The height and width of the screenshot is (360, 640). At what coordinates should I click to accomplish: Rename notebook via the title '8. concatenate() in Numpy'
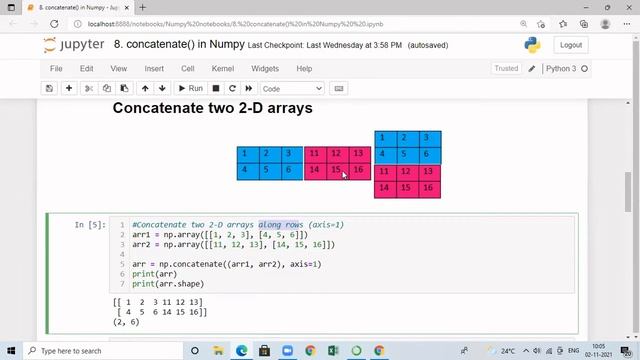coord(179,44)
